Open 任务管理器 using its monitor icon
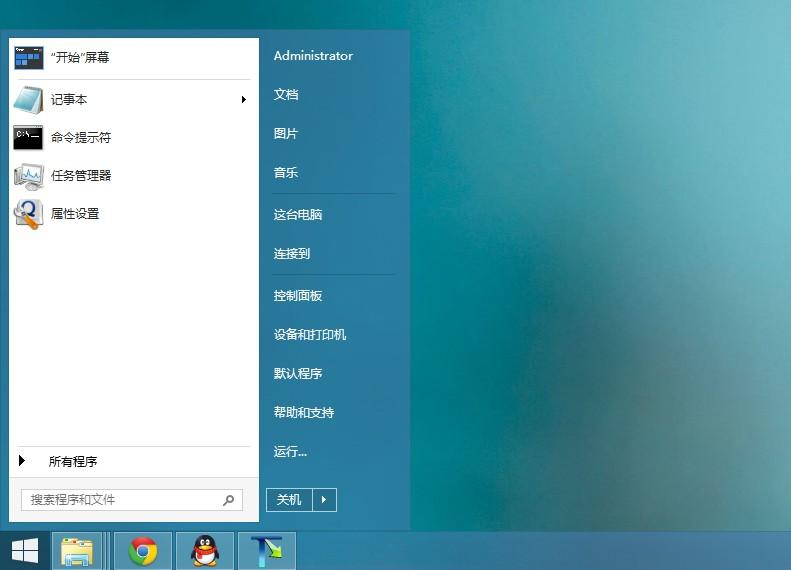 pyautogui.click(x=29, y=176)
